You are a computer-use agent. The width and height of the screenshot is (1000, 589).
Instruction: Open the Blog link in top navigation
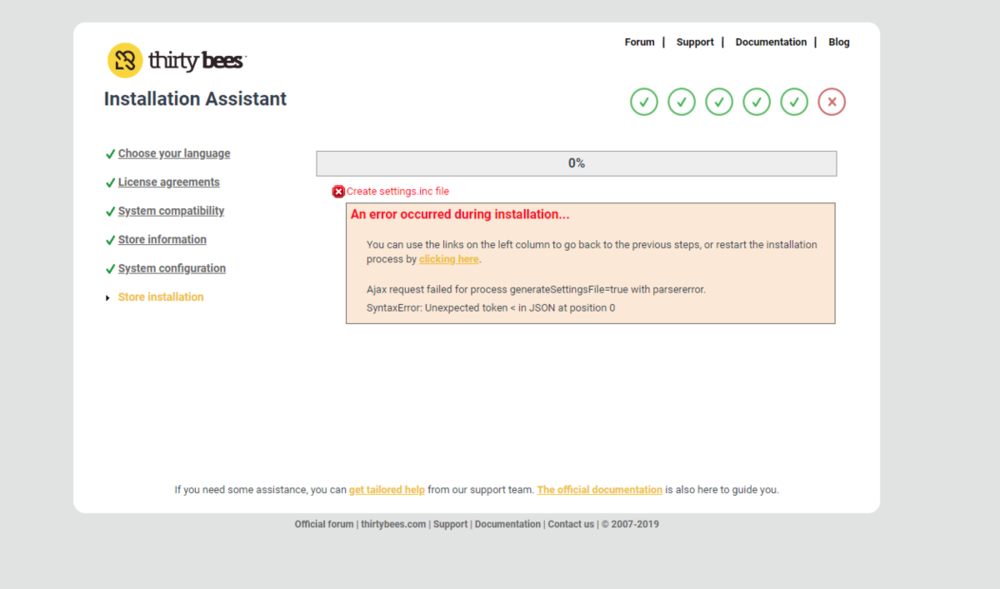pyautogui.click(x=839, y=42)
